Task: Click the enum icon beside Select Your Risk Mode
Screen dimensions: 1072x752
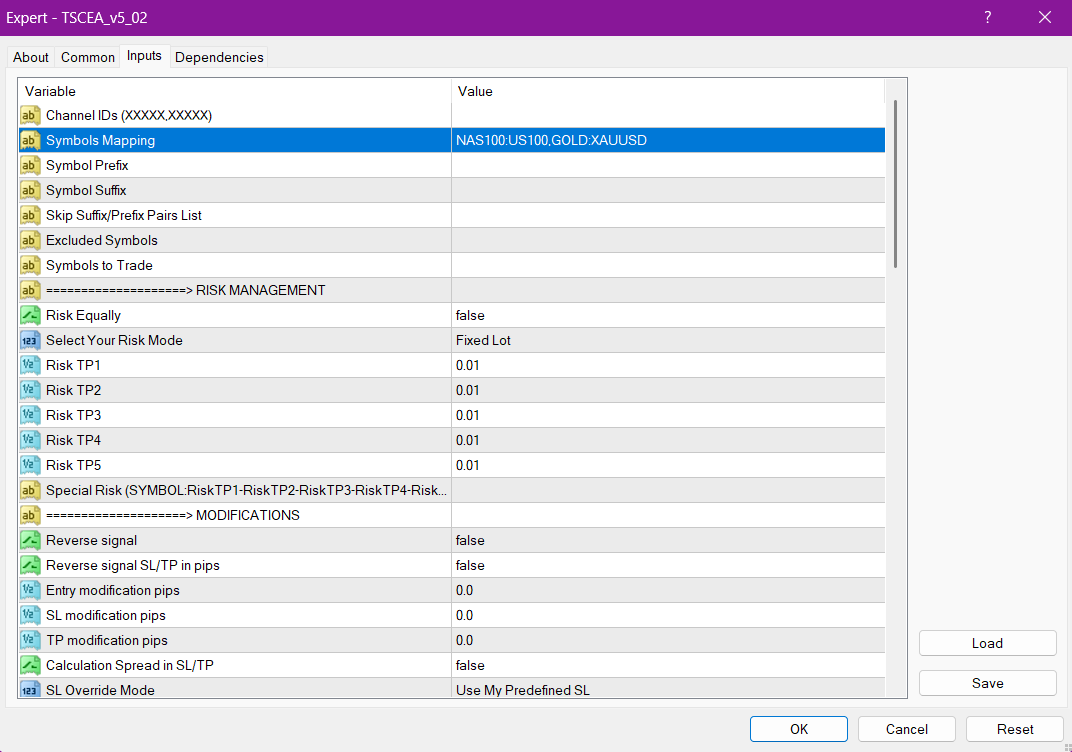Action: pyautogui.click(x=30, y=340)
